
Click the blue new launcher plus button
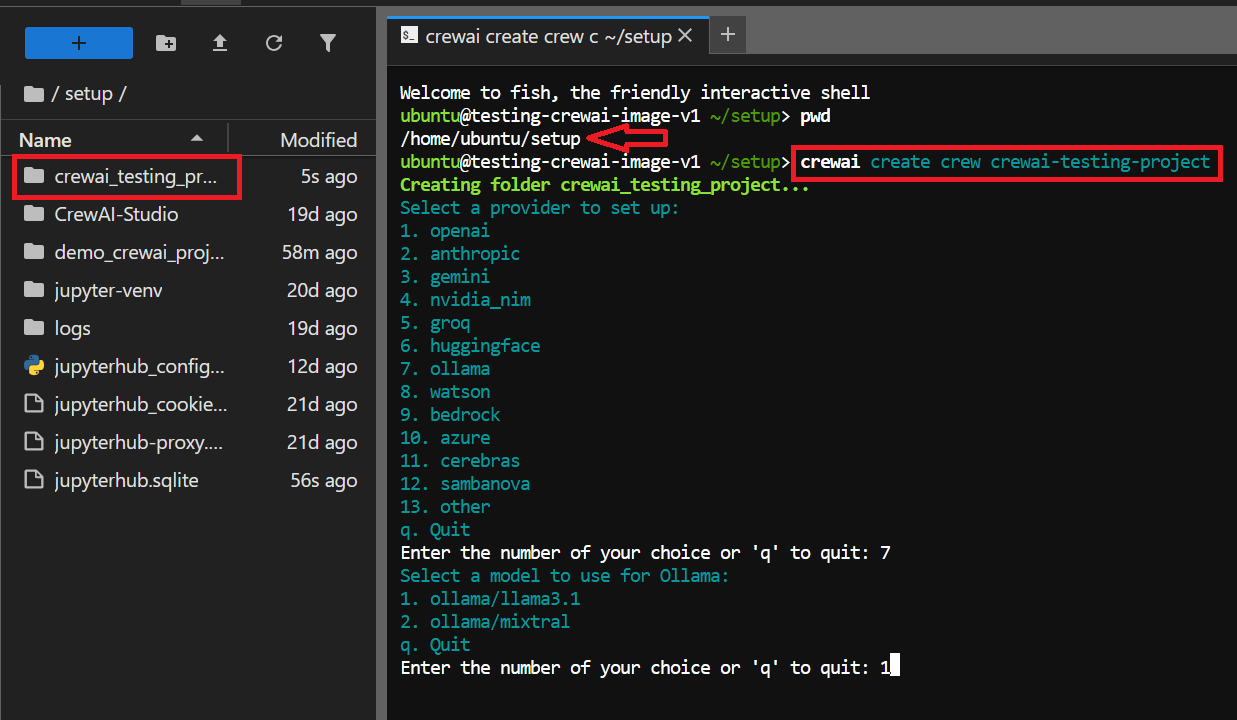click(x=79, y=43)
